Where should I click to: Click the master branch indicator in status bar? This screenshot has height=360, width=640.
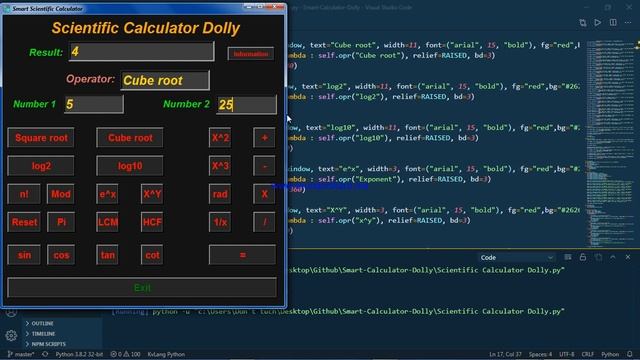point(21,354)
